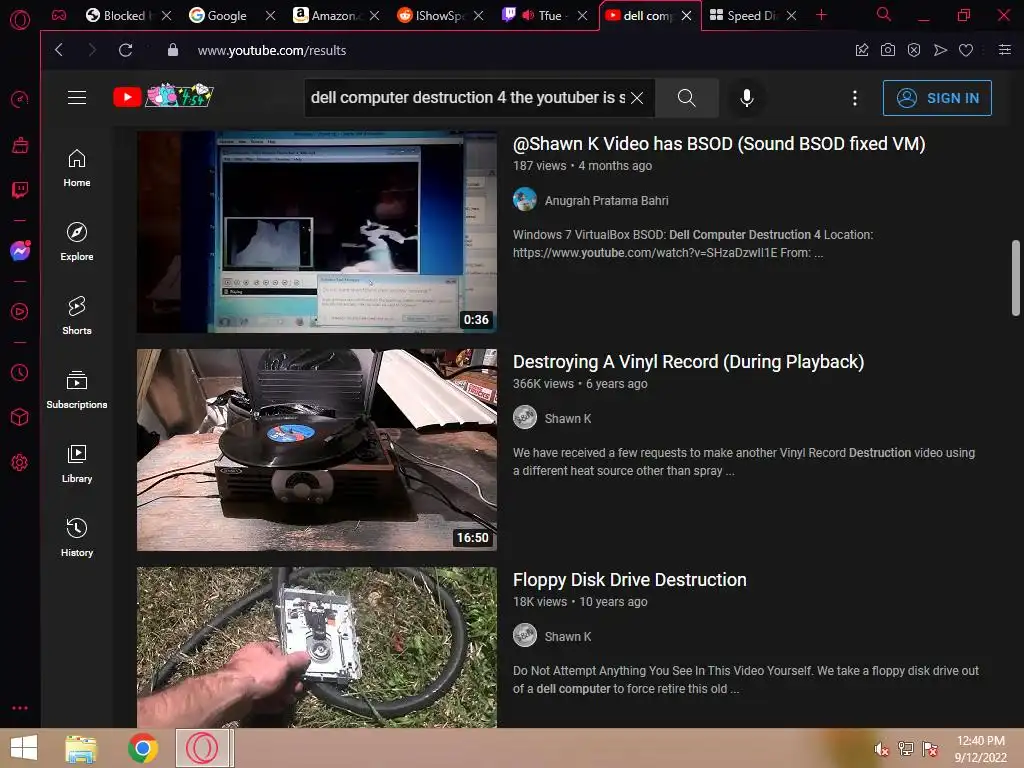Open the Player icon in Opera sidebar

point(20,312)
